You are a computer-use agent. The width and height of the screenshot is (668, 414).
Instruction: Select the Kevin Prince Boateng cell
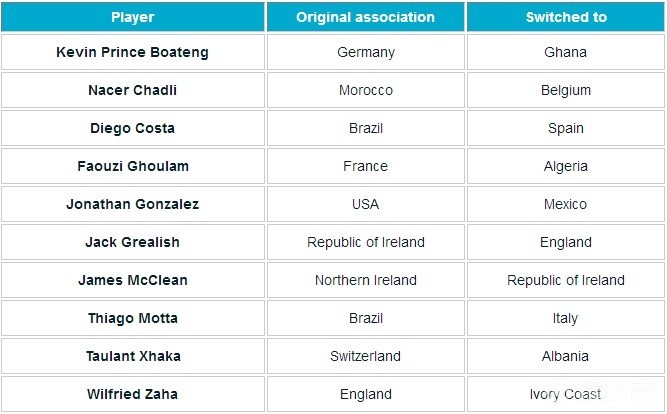(x=133, y=52)
